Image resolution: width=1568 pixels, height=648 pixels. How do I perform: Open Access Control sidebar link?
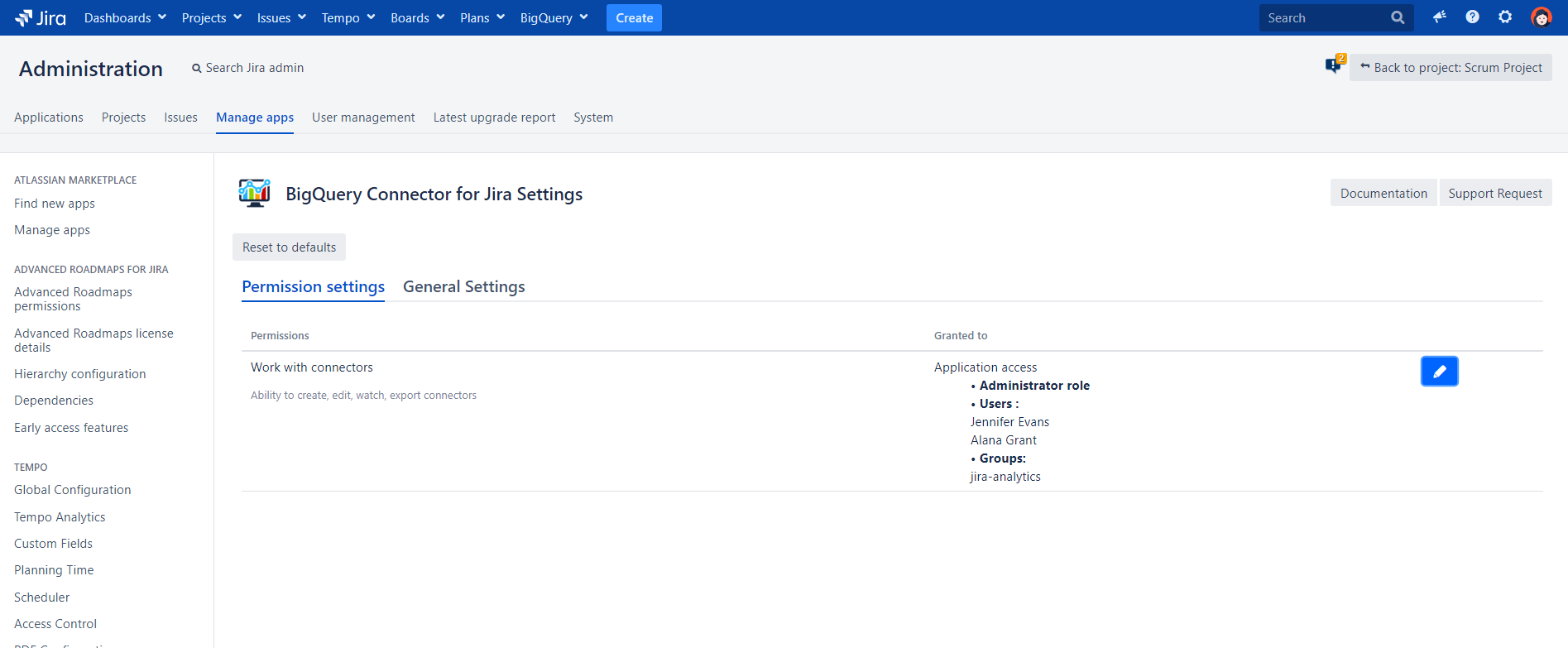tap(55, 624)
